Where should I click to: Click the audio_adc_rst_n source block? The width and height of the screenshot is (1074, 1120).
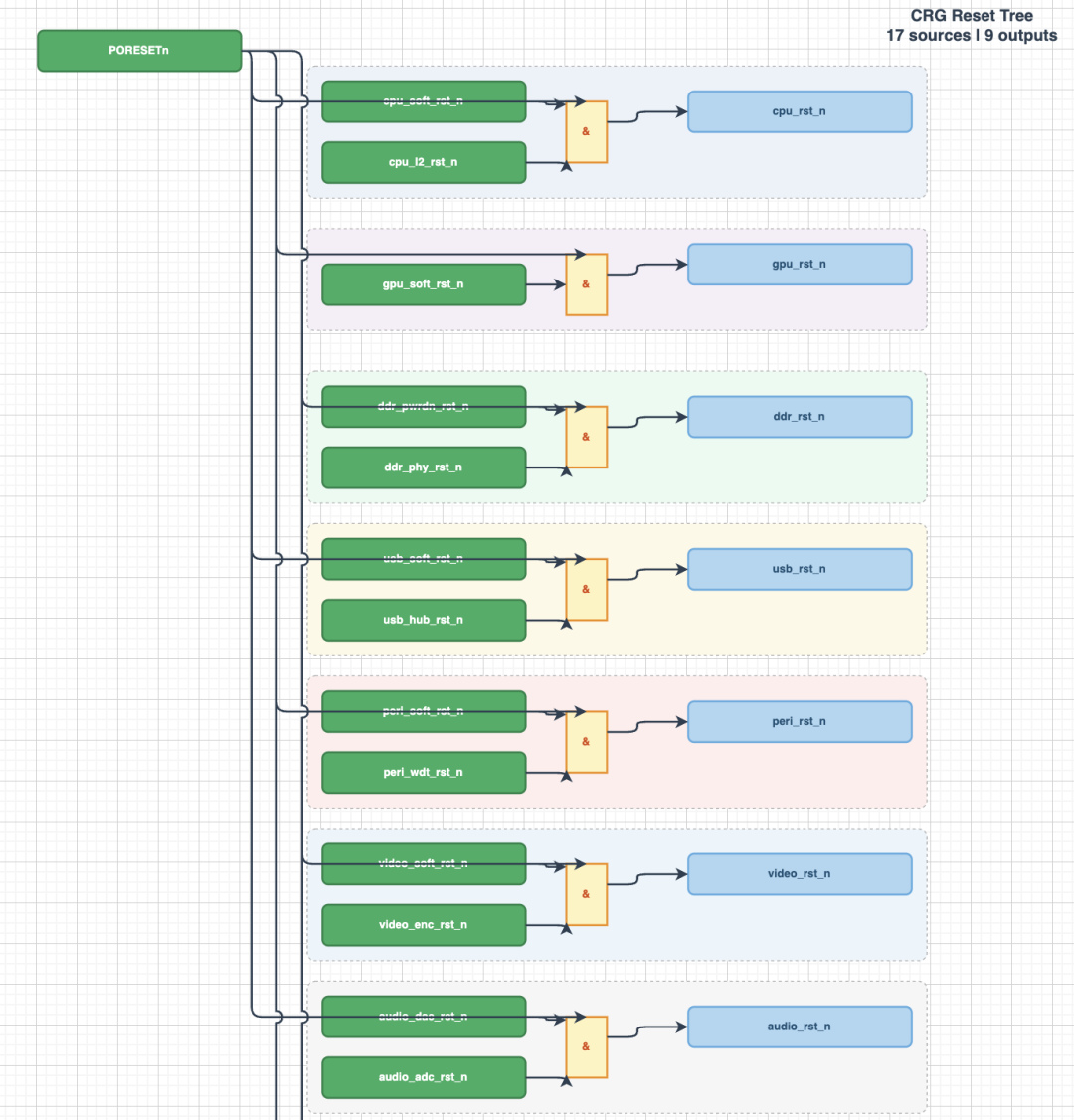coord(425,1078)
